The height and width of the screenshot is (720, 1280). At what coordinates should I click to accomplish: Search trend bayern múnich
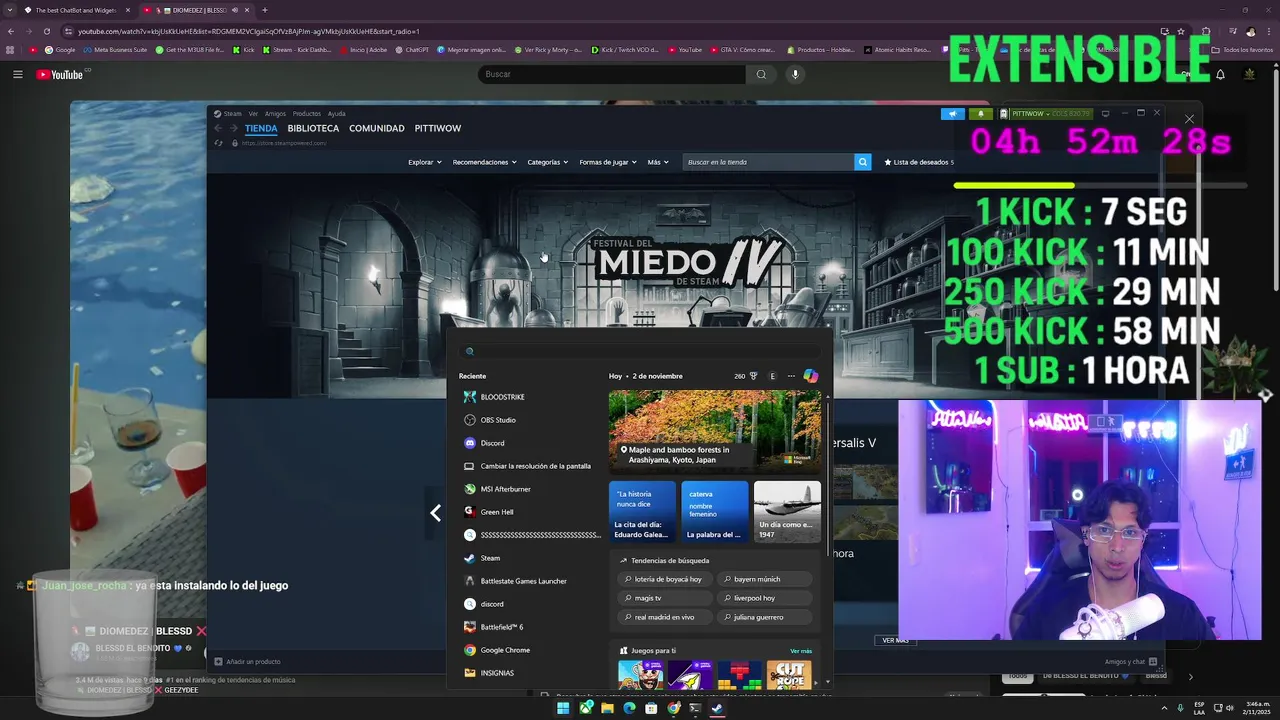[x=765, y=579]
